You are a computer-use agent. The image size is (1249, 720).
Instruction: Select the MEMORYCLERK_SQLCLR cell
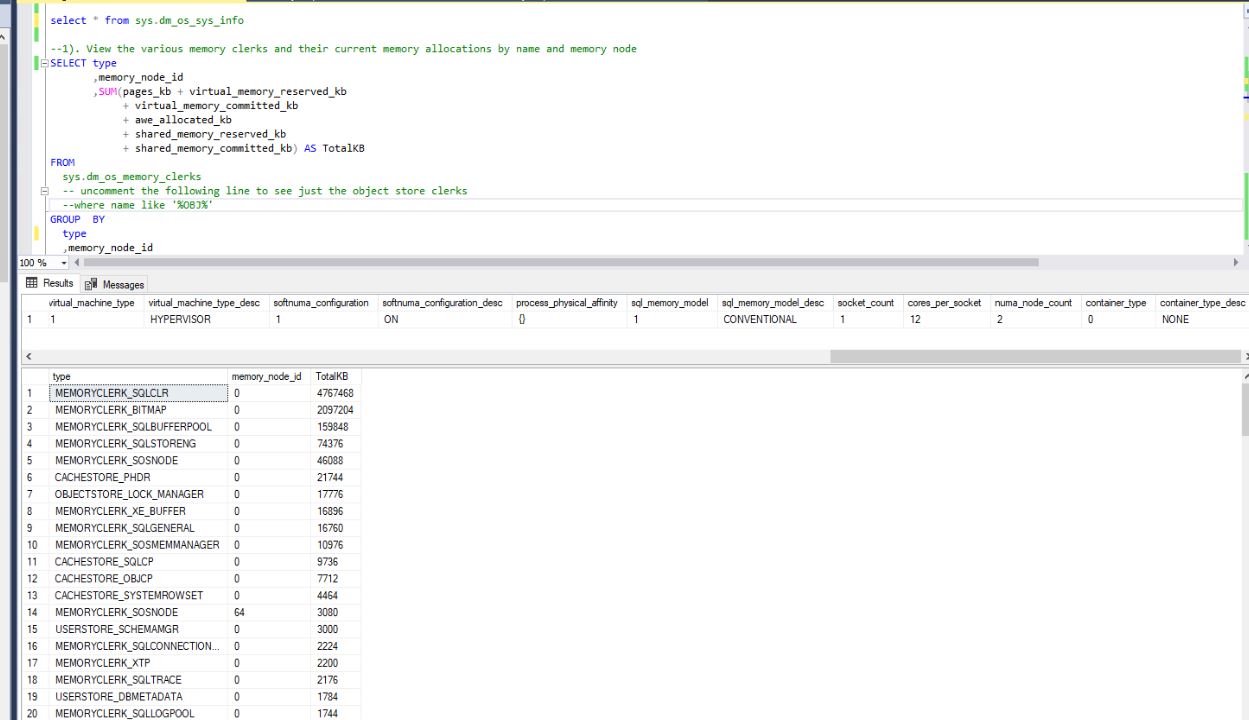click(137, 393)
